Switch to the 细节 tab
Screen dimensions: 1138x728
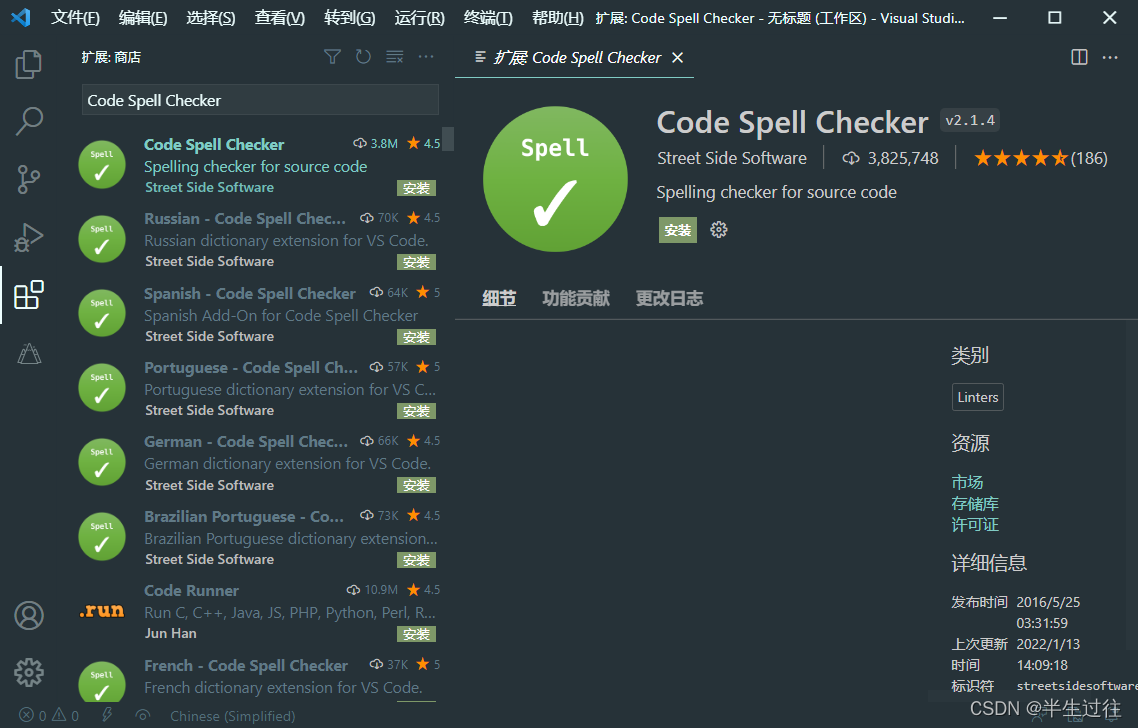[499, 298]
